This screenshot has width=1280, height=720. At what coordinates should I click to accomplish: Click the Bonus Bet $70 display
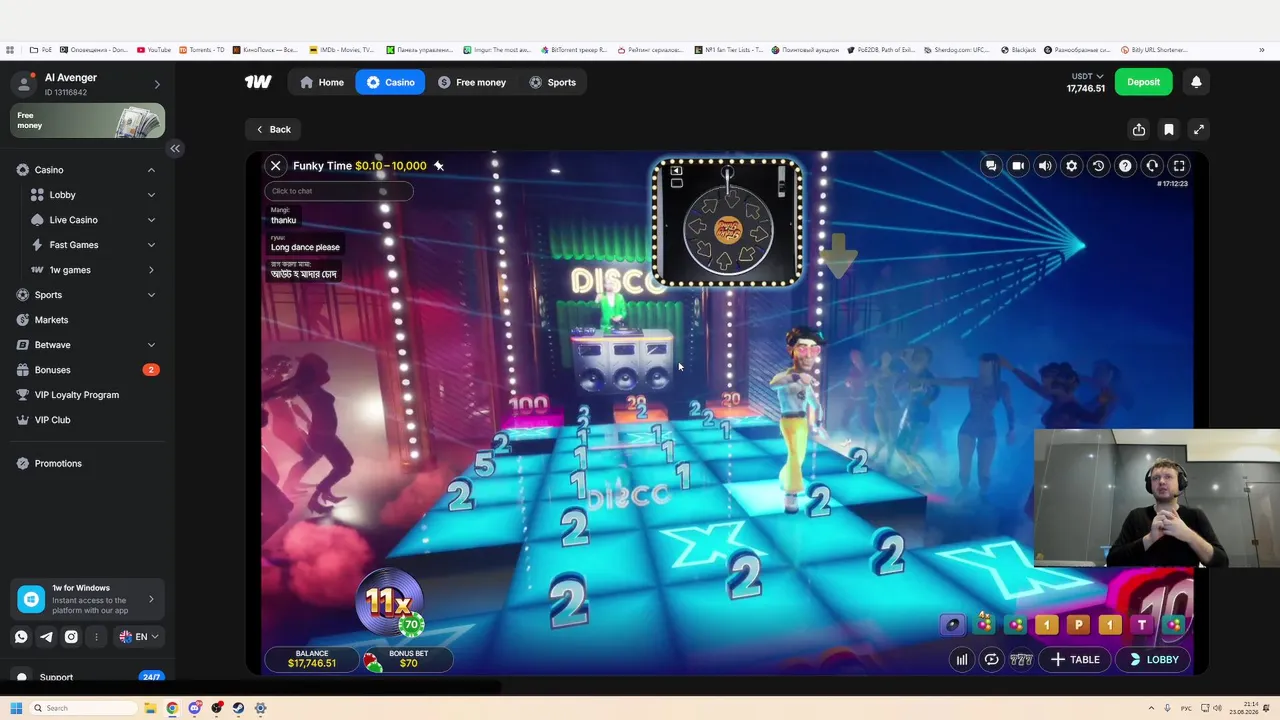click(407, 659)
